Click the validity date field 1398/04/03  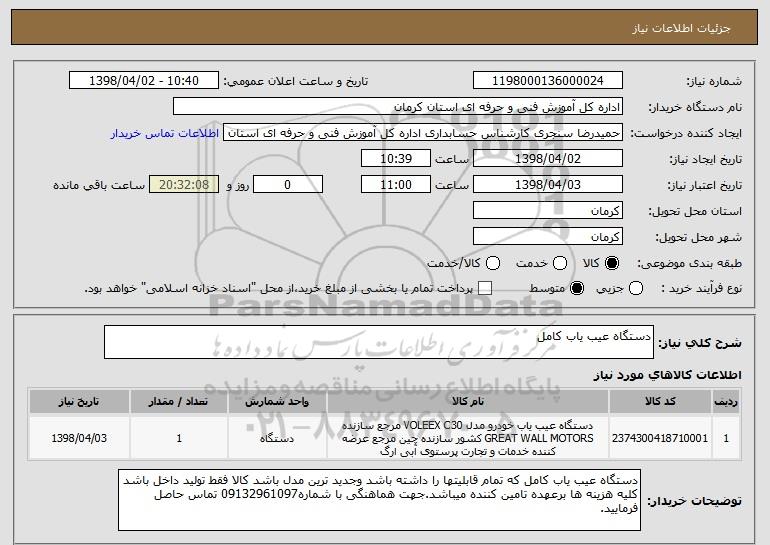548,185
